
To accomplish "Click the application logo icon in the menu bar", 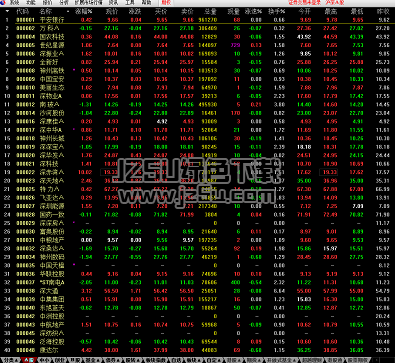I will tap(3, 2).
